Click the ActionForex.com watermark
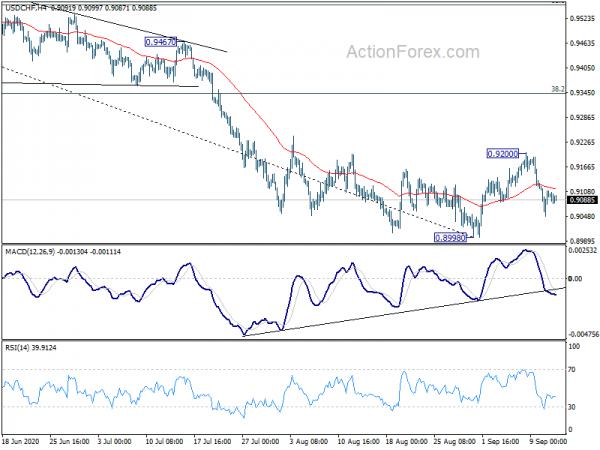This screenshot has height=450, width=600. click(412, 52)
